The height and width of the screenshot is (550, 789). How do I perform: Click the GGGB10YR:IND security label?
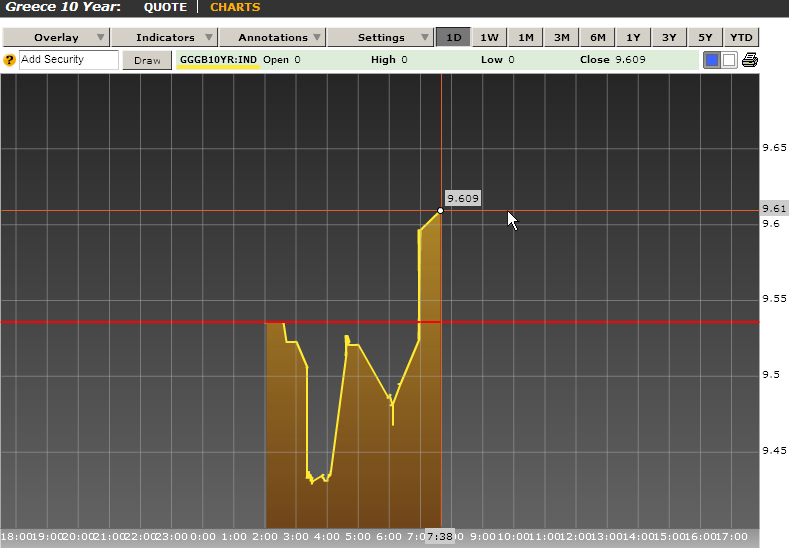(x=218, y=60)
